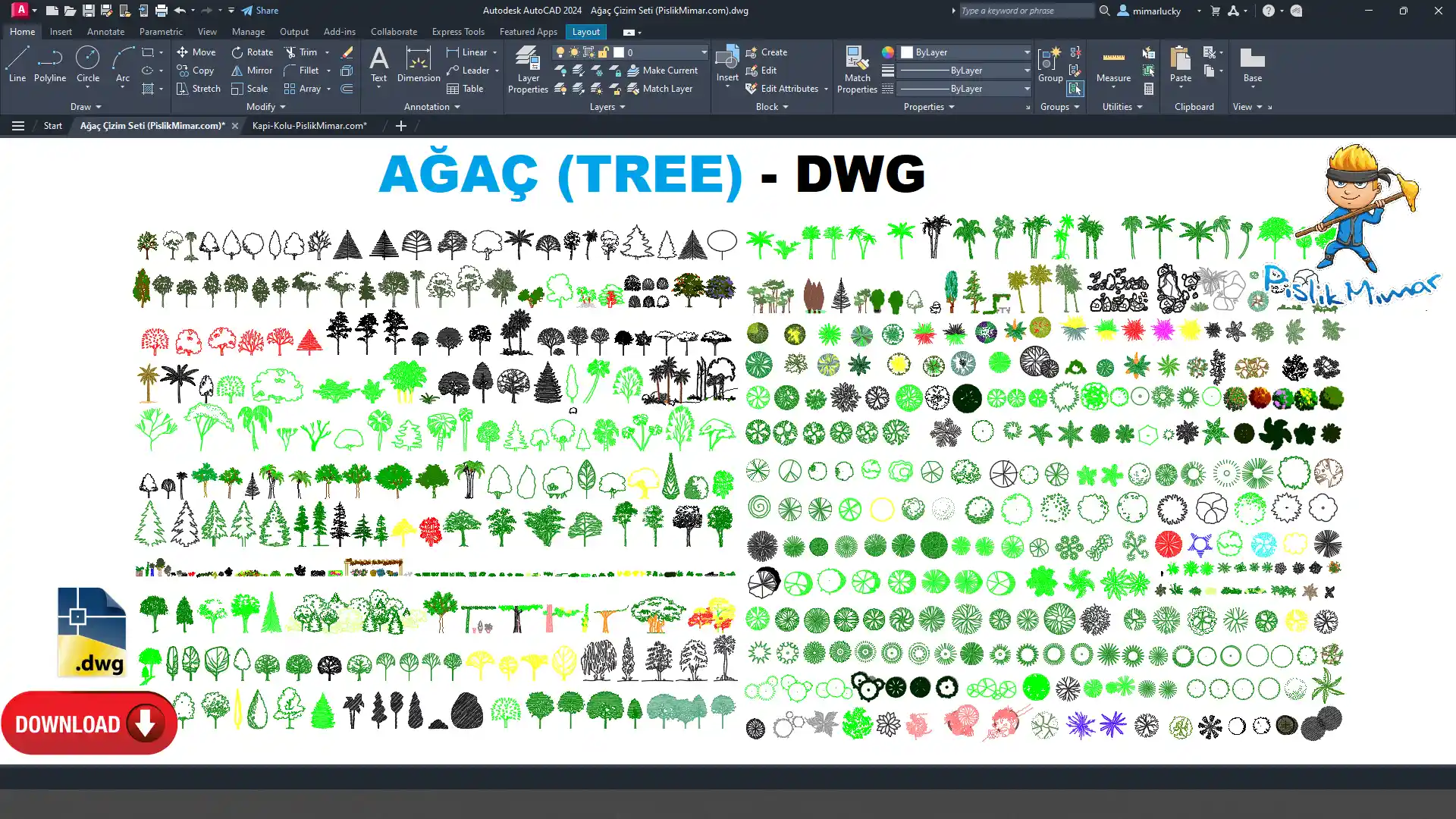Activate the Polyline tool
The height and width of the screenshot is (819, 1456).
[50, 64]
